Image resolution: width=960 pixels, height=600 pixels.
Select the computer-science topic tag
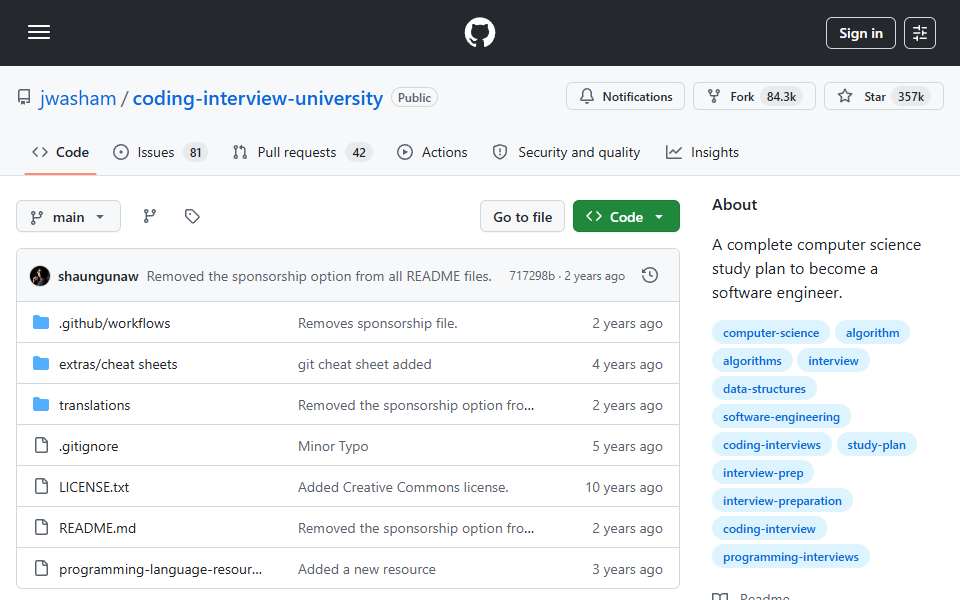tap(771, 332)
